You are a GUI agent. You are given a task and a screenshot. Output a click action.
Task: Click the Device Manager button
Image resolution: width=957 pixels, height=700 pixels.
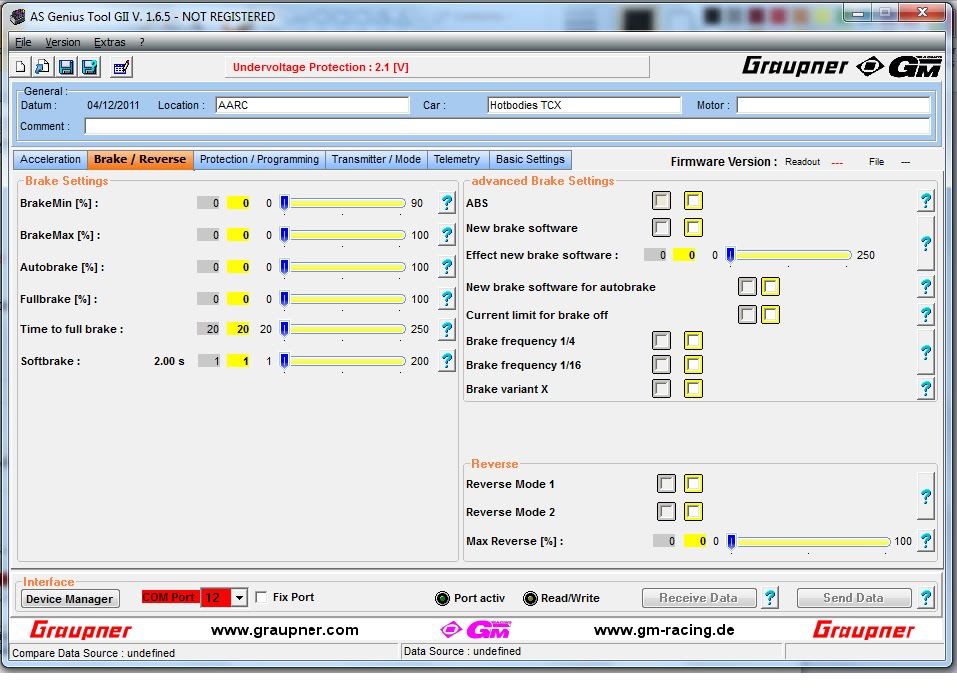click(70, 599)
